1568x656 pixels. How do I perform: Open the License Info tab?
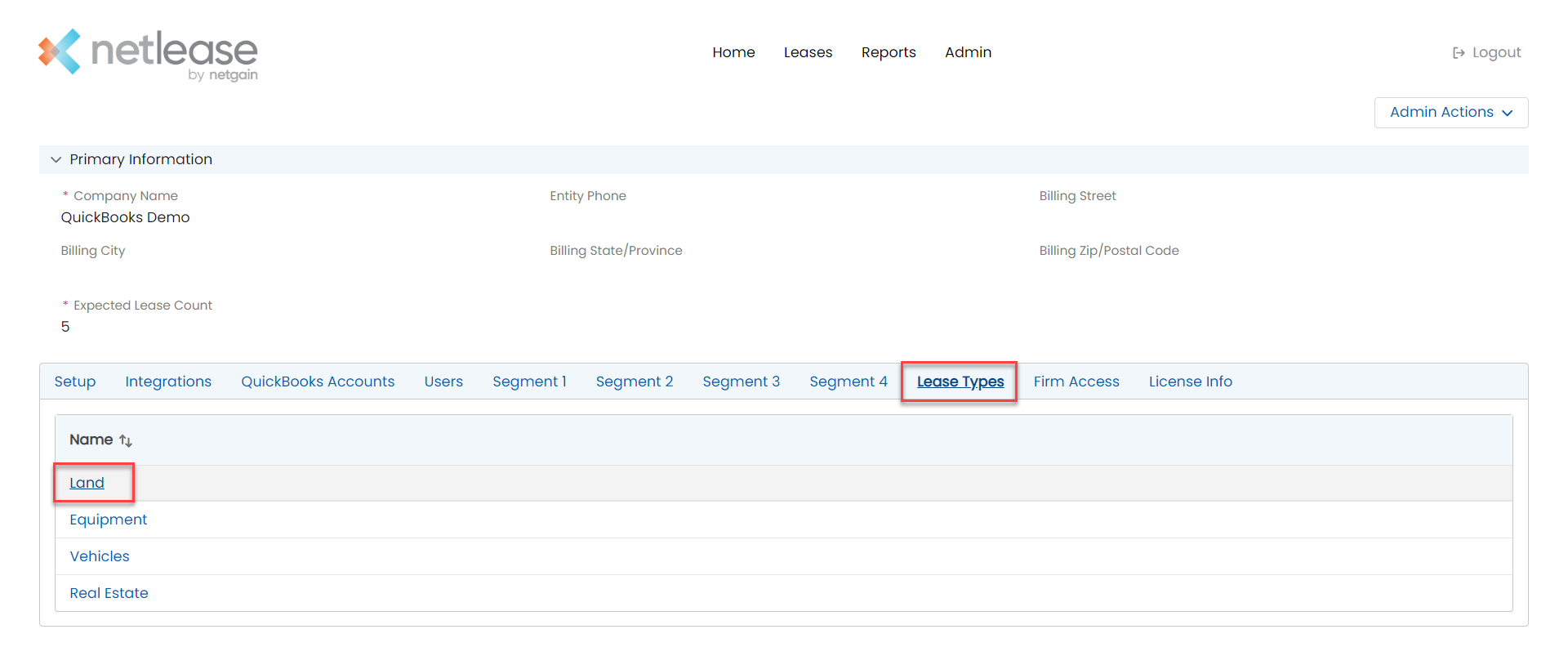(x=1191, y=382)
